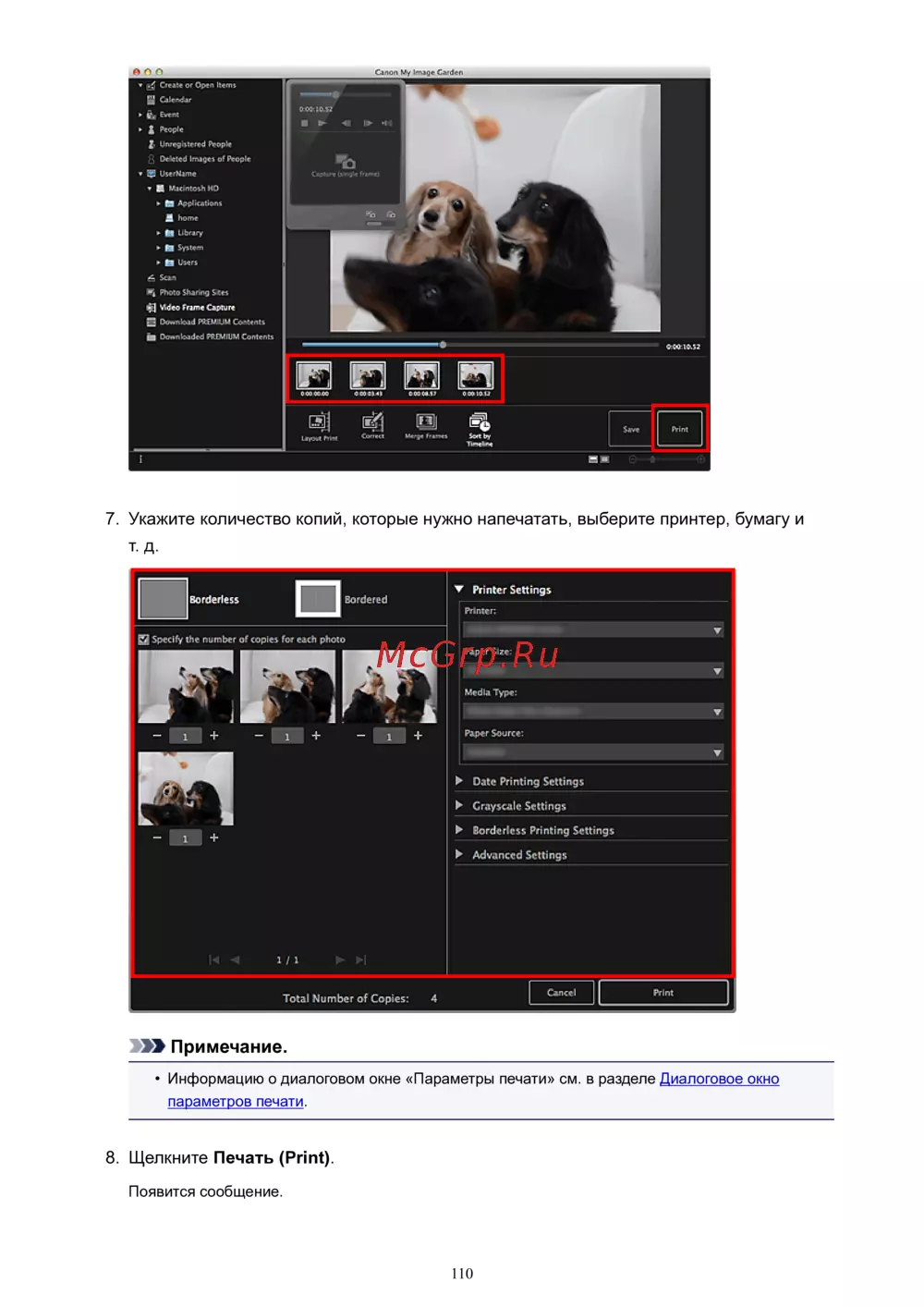Expand Date Printing Settings section
This screenshot has height=1307, width=924.
528,781
